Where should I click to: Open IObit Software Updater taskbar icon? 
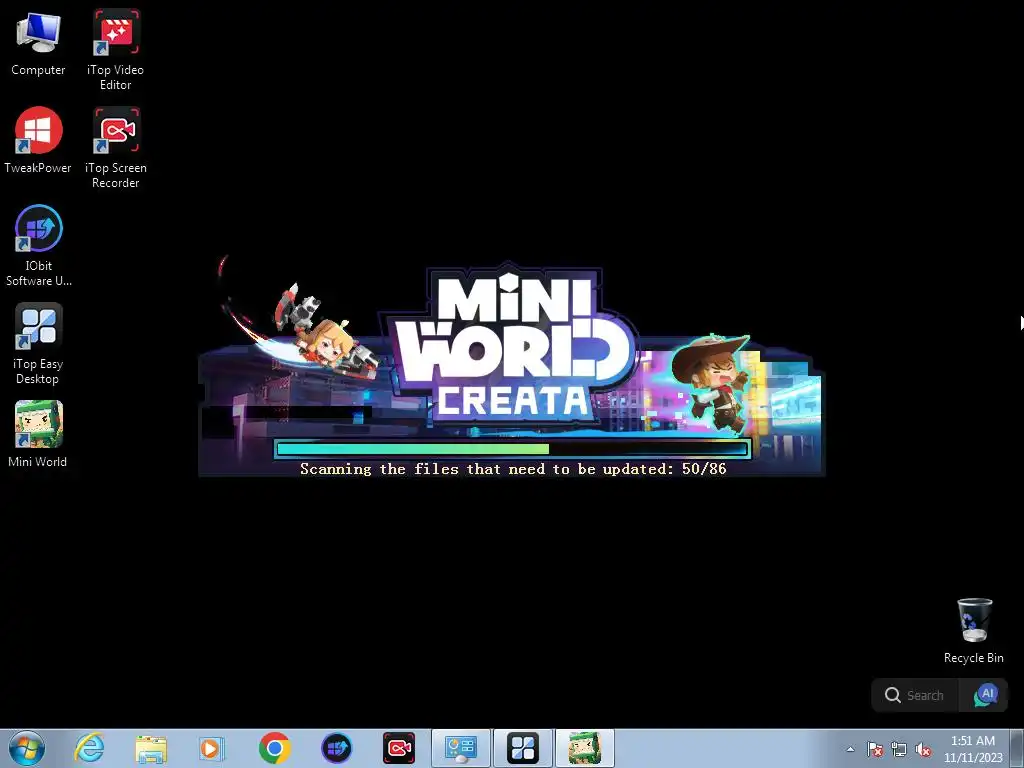(x=336, y=748)
